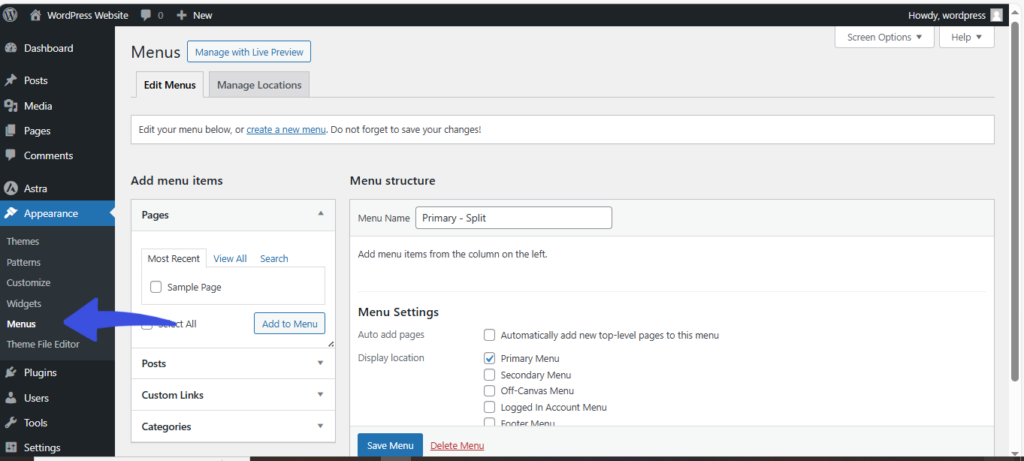Open Patterns in Appearance submenu
Viewport: 1024px width, 461px height.
coord(24,262)
